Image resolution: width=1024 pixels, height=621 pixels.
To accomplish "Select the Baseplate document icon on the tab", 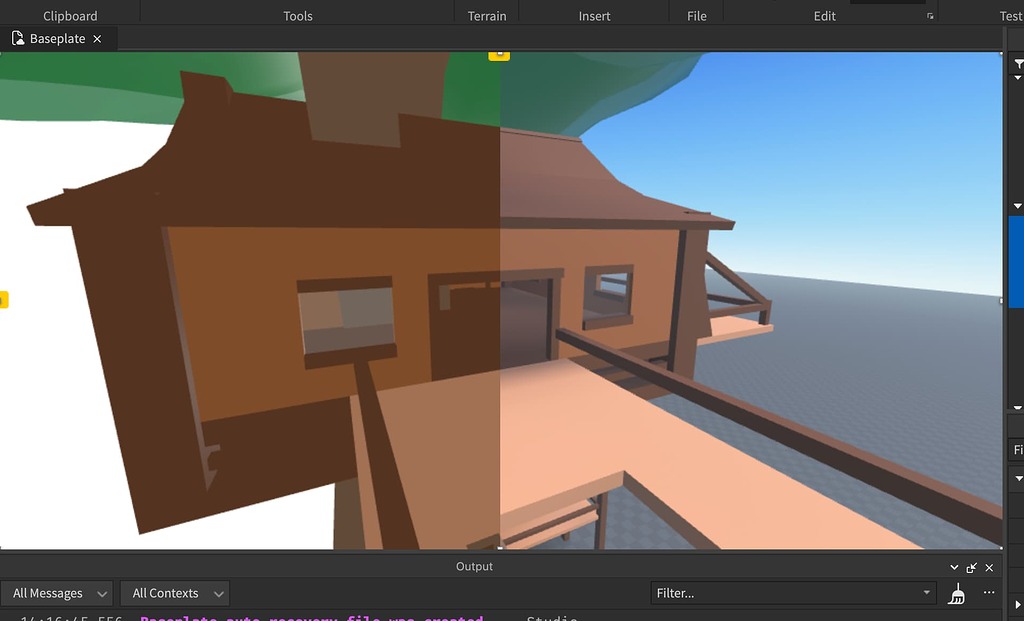I will pyautogui.click(x=16, y=38).
